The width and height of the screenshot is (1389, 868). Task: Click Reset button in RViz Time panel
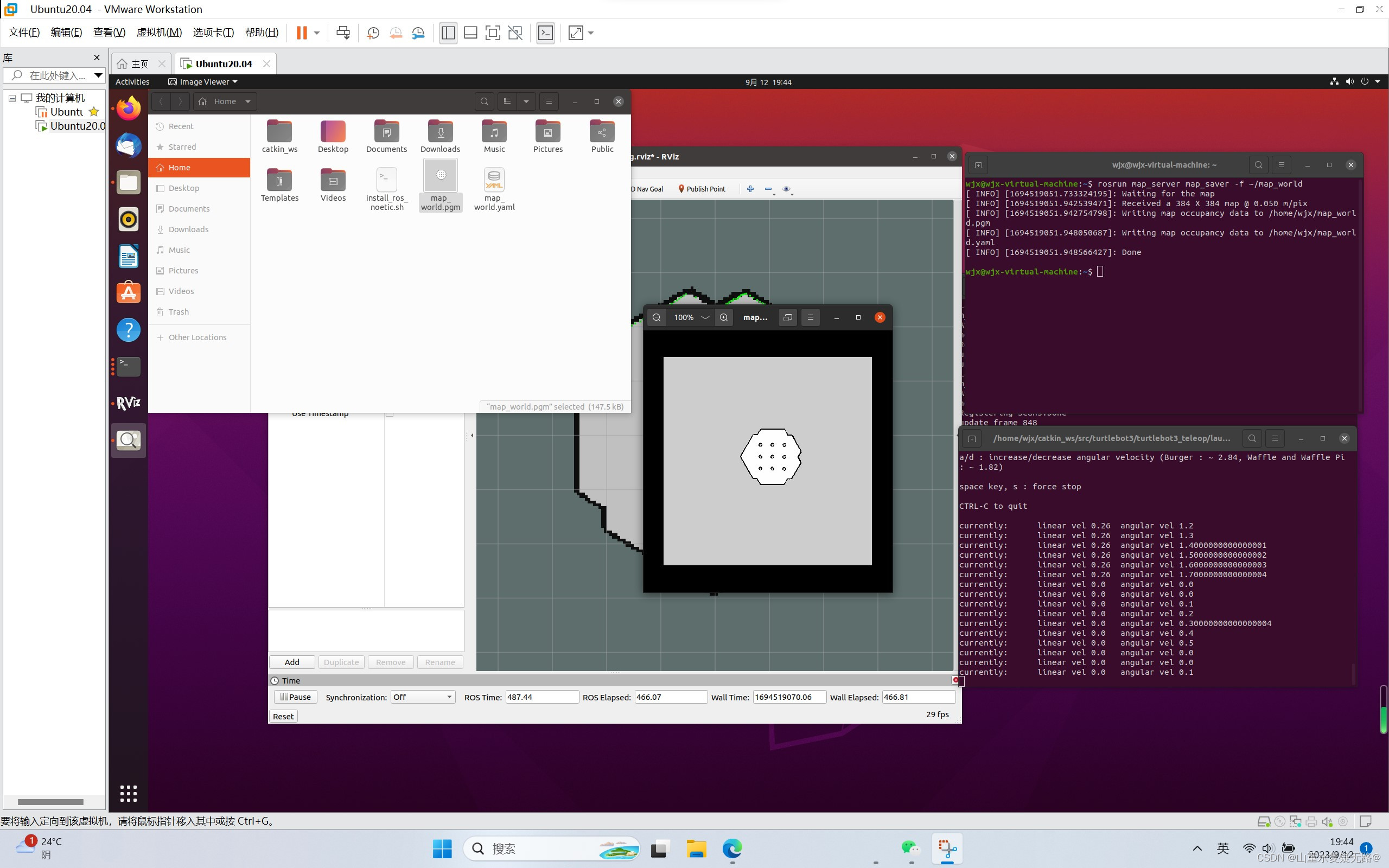coord(283,716)
